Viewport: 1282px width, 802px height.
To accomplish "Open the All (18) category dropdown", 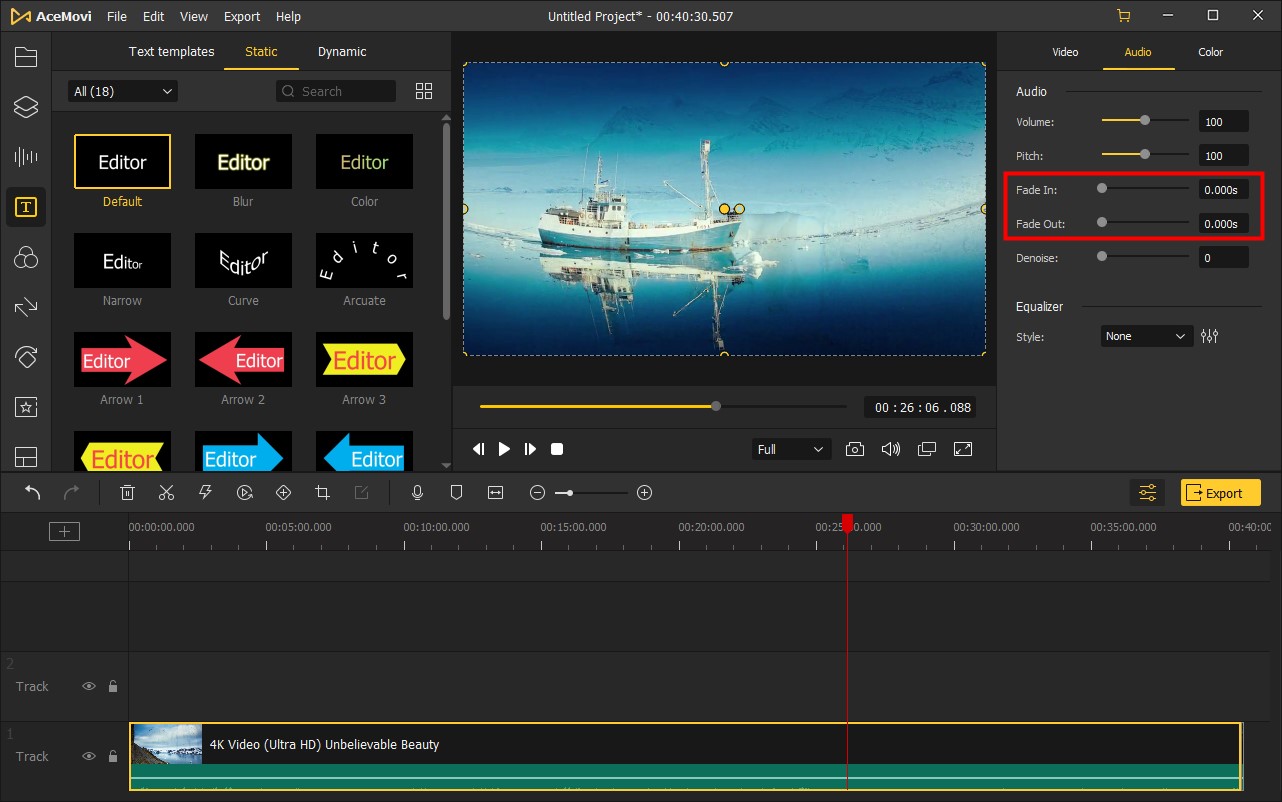I will [123, 91].
